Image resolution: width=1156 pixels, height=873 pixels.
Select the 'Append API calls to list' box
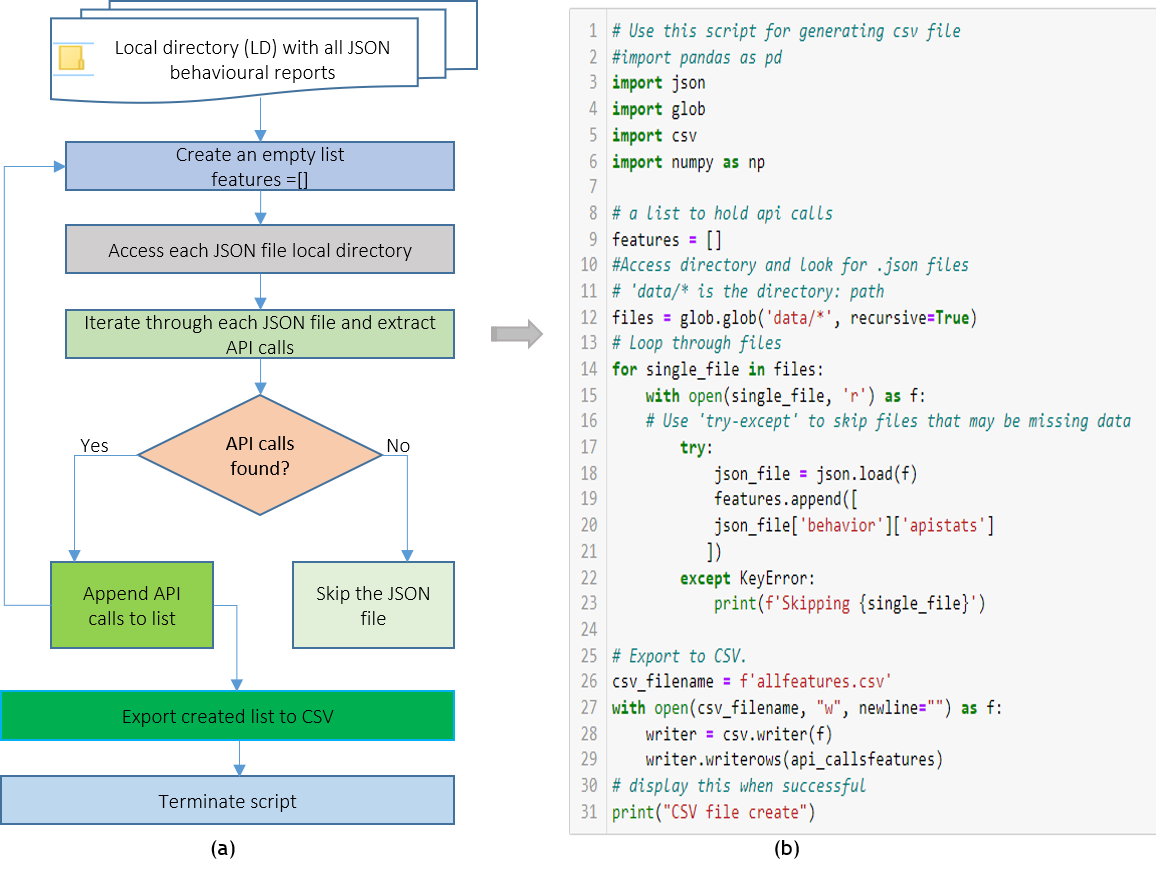pos(132,605)
